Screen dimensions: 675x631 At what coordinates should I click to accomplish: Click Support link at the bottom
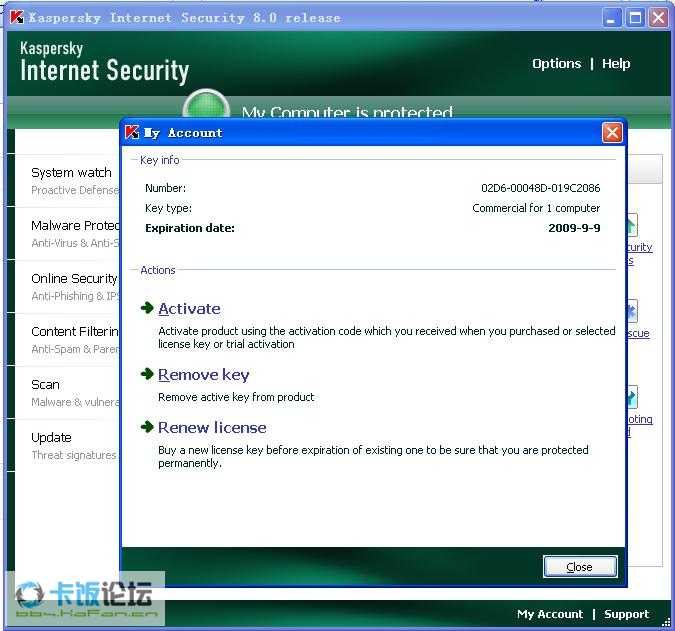click(x=626, y=614)
